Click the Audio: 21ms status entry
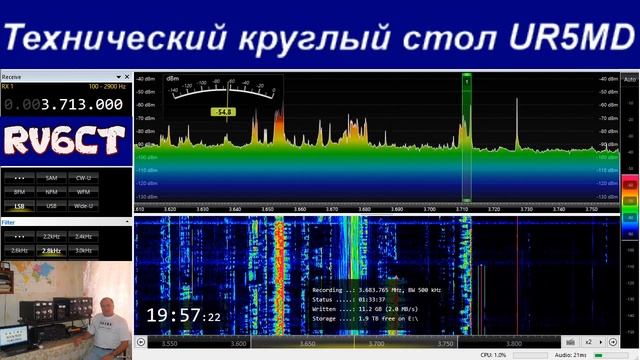Image resolution: width=640 pixels, height=360 pixels. 570,356
